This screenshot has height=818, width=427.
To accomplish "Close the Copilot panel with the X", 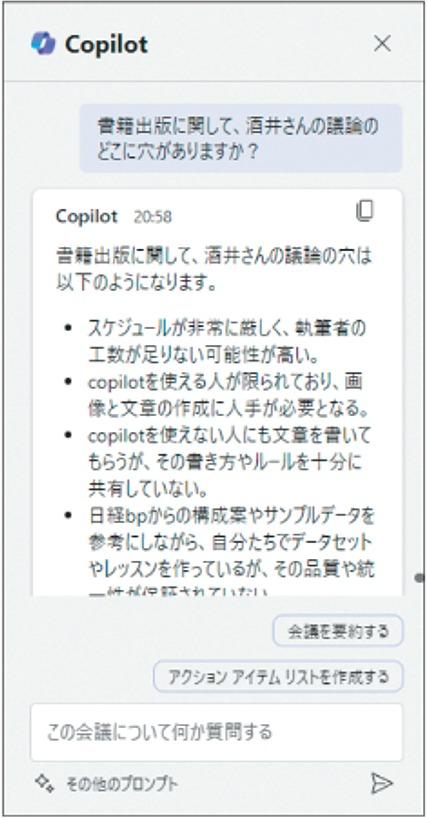I will pyautogui.click(x=382, y=44).
